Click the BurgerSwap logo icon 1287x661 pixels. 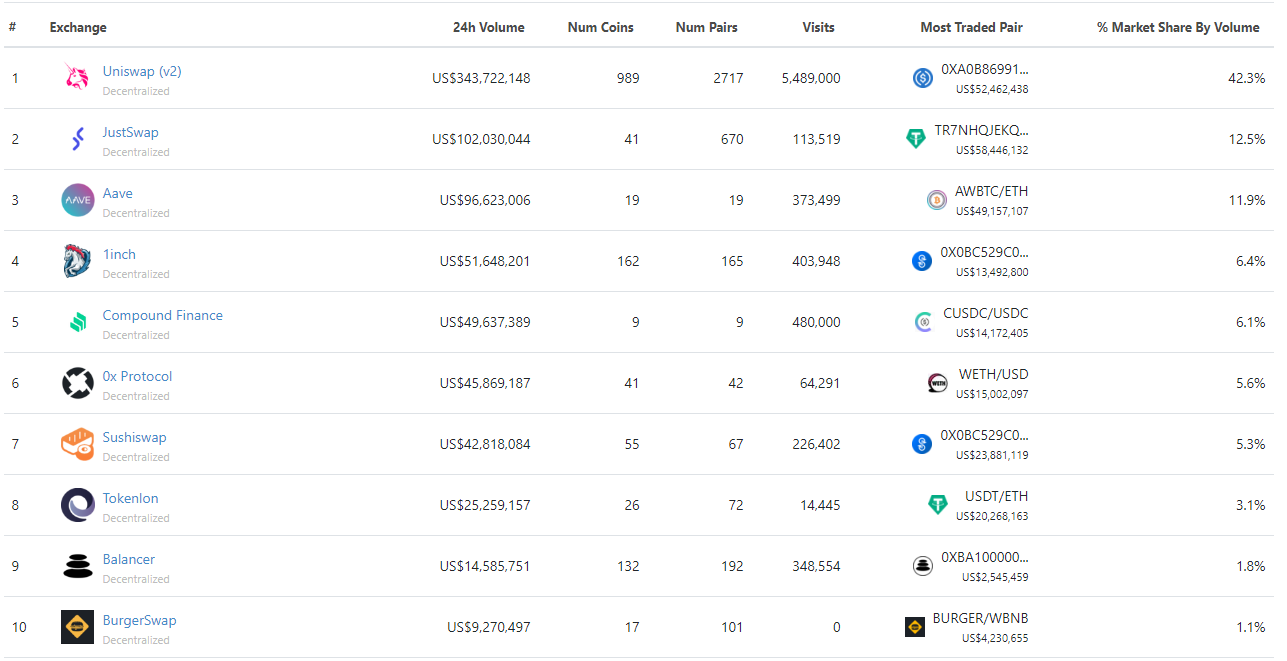pos(77,627)
